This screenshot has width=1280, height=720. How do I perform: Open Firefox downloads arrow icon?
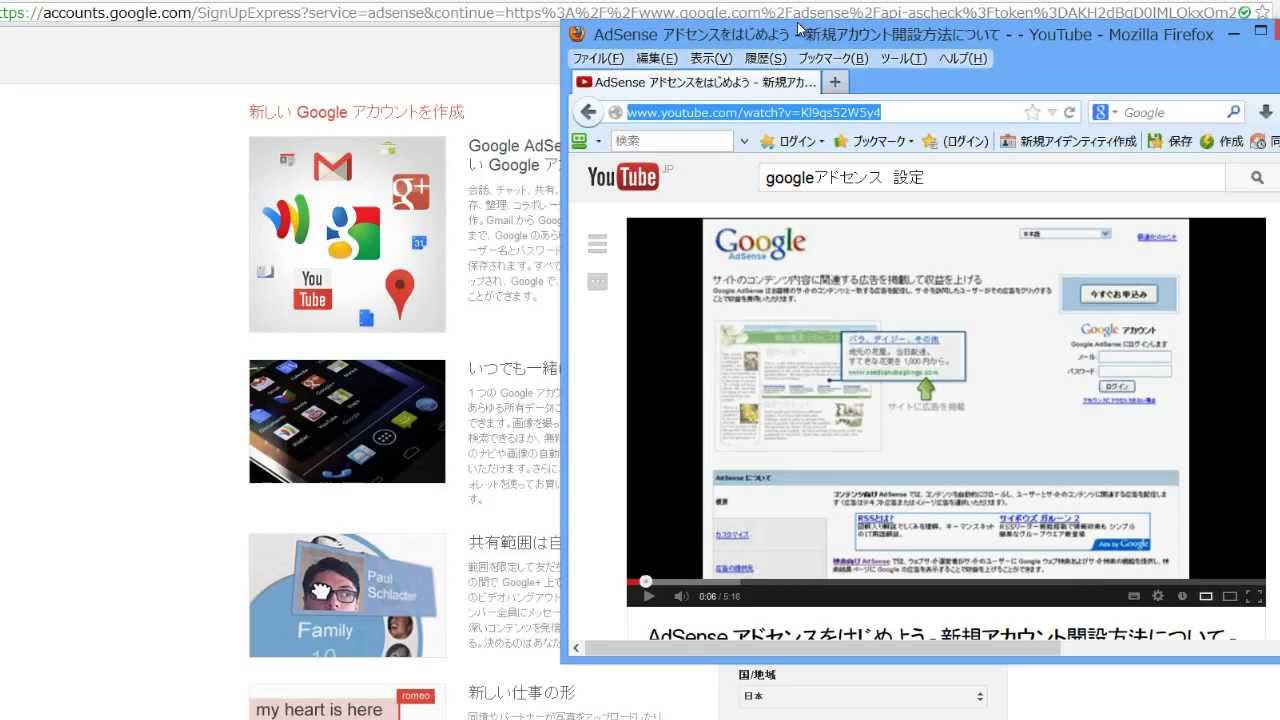(1265, 112)
